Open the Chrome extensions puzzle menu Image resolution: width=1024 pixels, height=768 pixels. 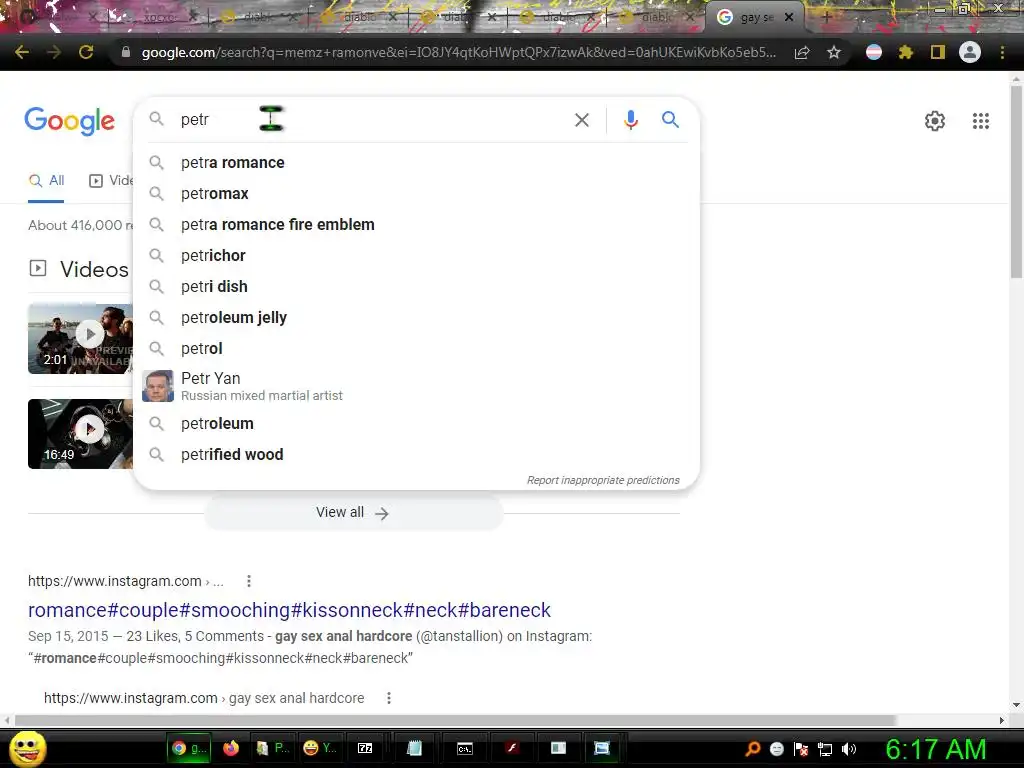click(x=905, y=52)
